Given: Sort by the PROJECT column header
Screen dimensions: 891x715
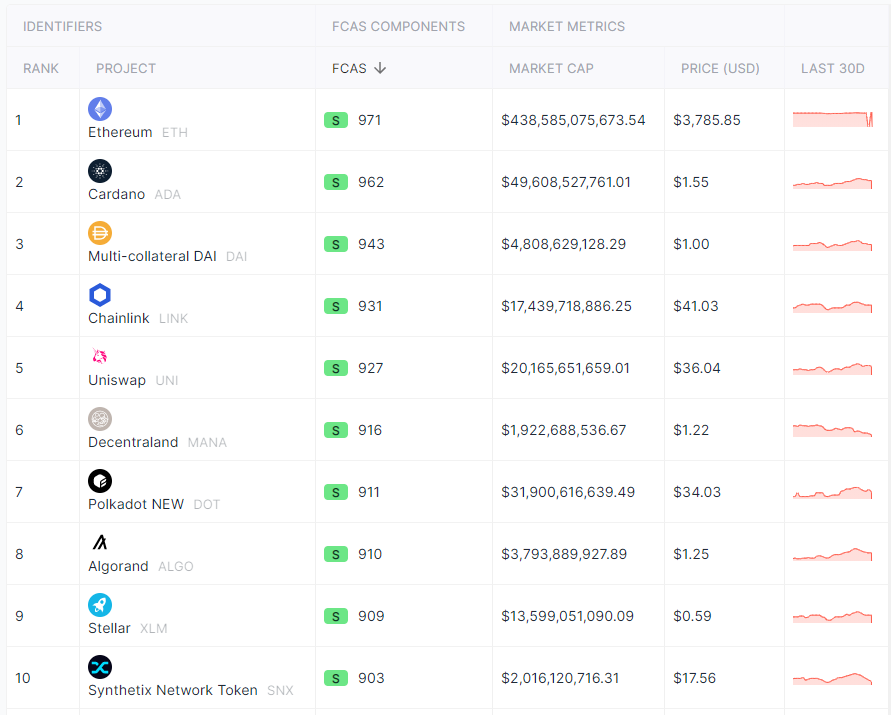Looking at the screenshot, I should pos(126,68).
